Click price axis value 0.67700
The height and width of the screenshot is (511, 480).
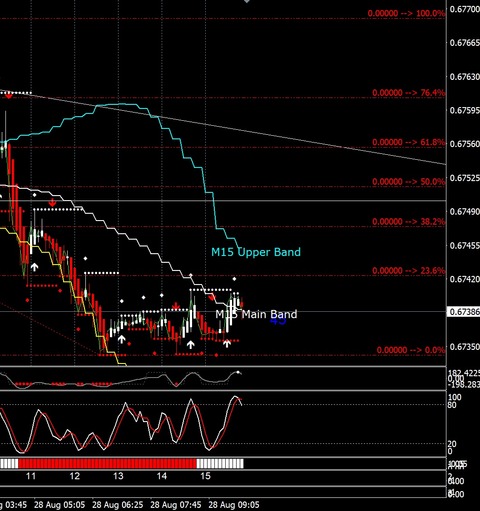pyautogui.click(x=465, y=9)
